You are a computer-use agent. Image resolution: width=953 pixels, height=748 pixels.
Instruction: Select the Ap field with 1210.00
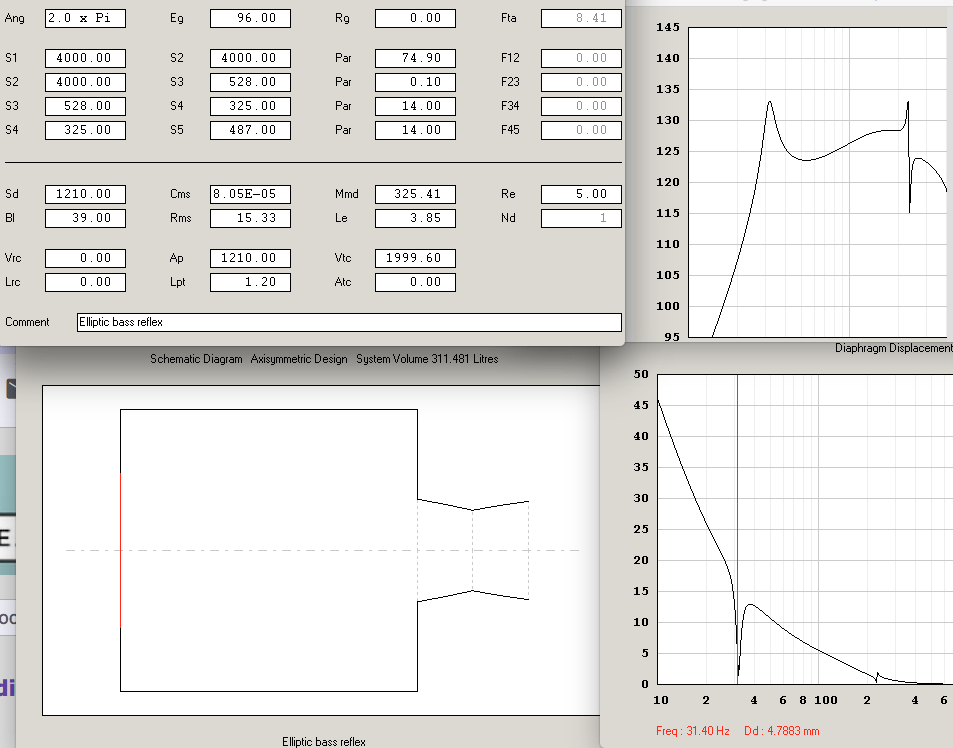pos(250,258)
